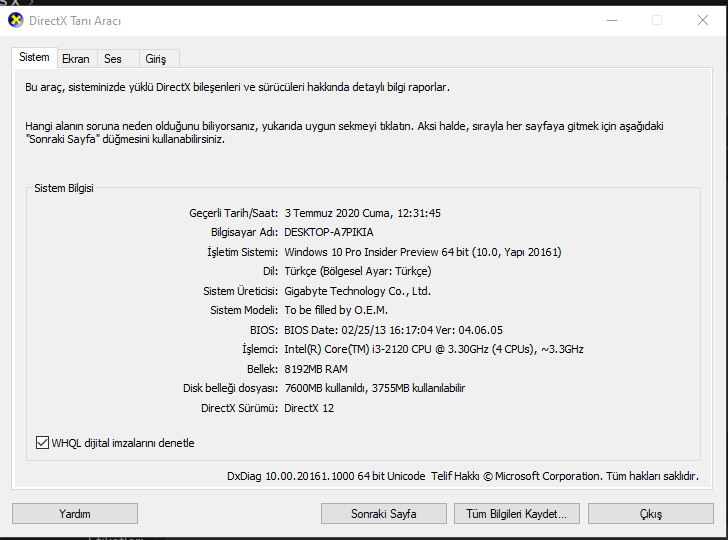The height and width of the screenshot is (540, 728).
Task: Click the İşletim Sistemi value text
Action: coord(423,252)
